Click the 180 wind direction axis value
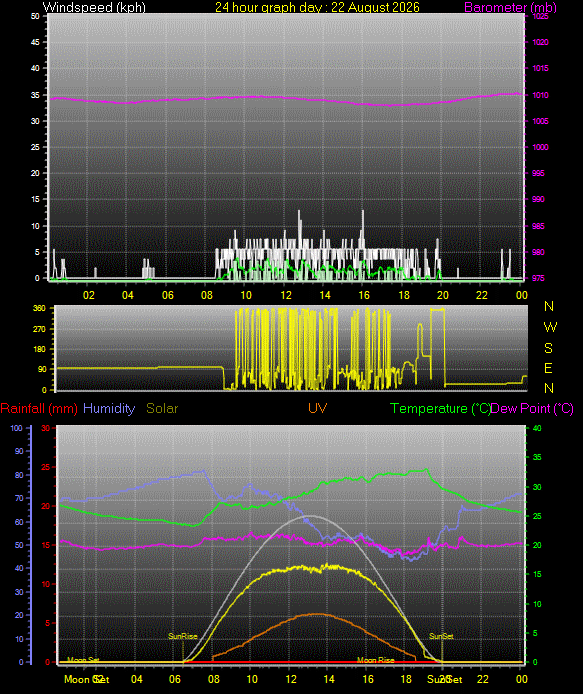Viewport: 583px width, 694px height. click(39, 349)
